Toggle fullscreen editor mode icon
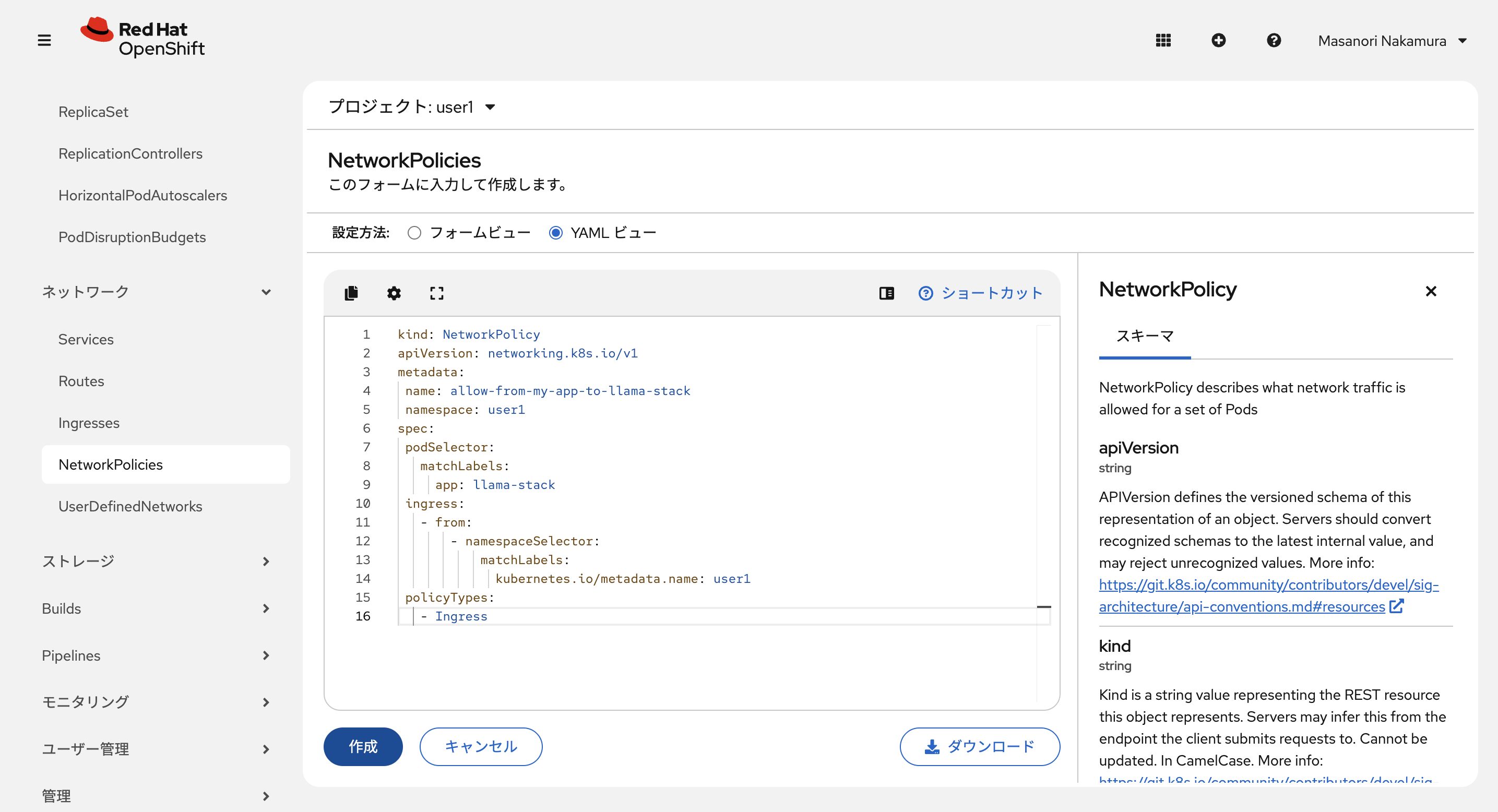Image resolution: width=1498 pixels, height=812 pixels. (437, 293)
